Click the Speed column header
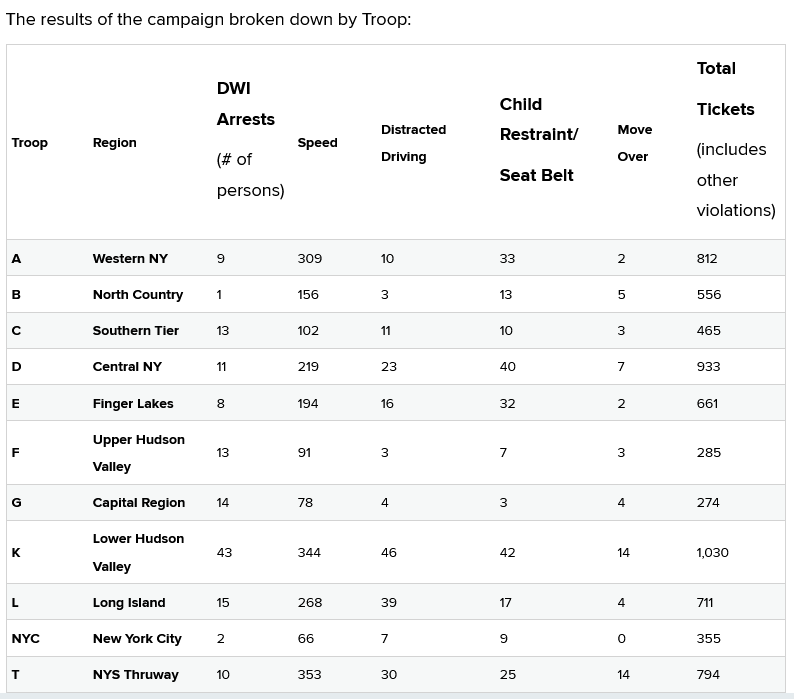Image resolution: width=794 pixels, height=699 pixels. [317, 143]
